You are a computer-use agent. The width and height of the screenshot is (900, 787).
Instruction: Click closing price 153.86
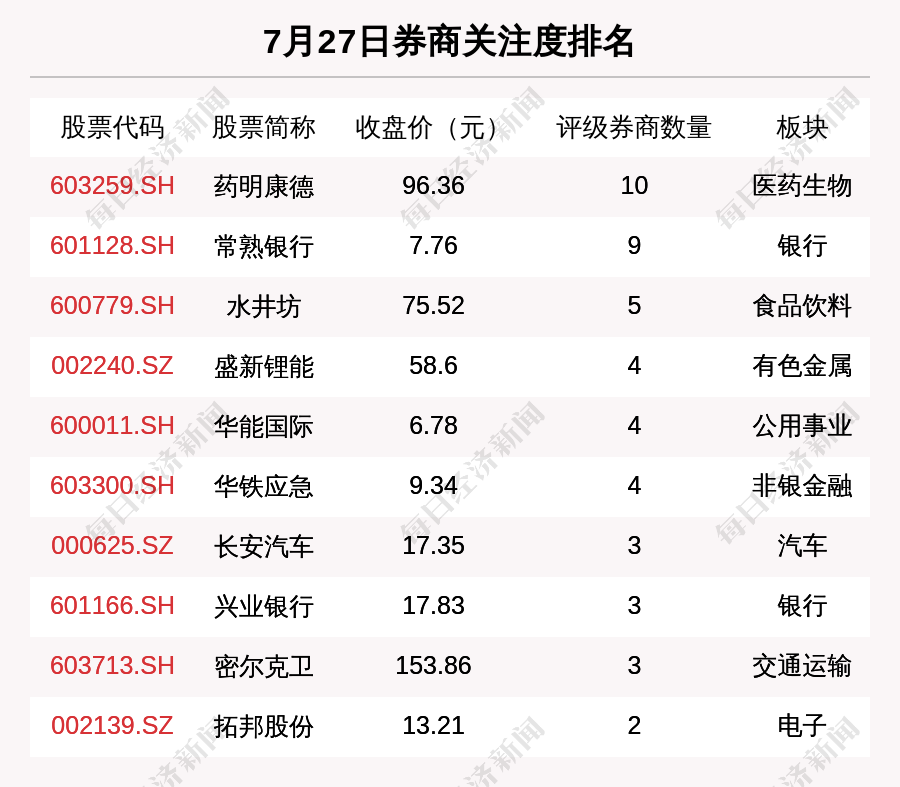[x=433, y=666]
